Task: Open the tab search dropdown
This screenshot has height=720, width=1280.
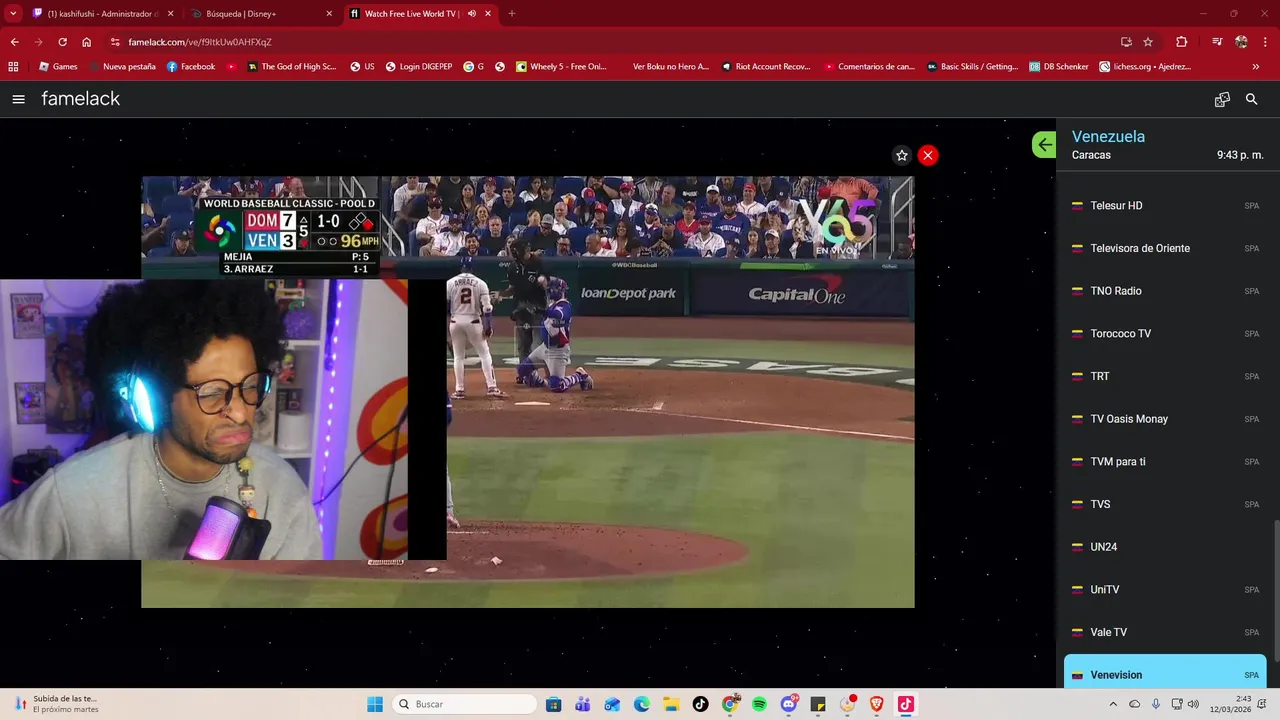Action: click(13, 14)
